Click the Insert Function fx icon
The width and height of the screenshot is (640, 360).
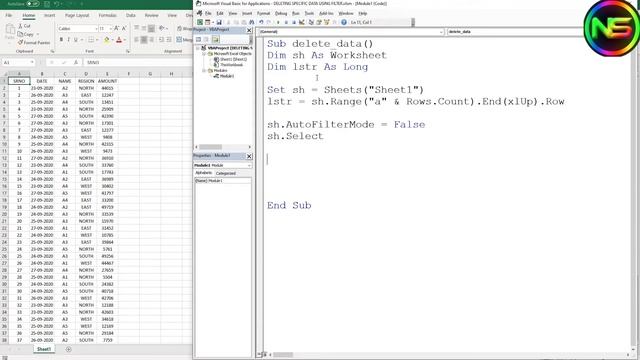[76, 62]
